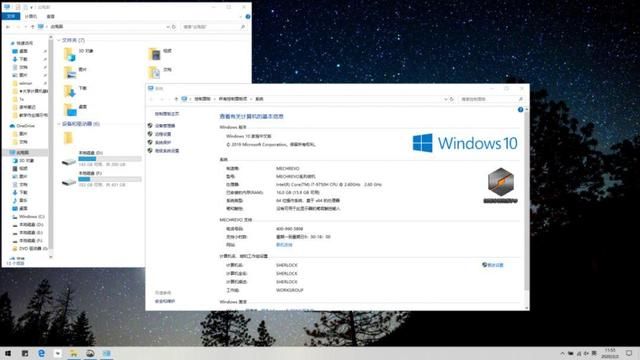Click Control Panel breadcrumb in System address bar
Viewport: 640px width, 360px height.
[202, 99]
